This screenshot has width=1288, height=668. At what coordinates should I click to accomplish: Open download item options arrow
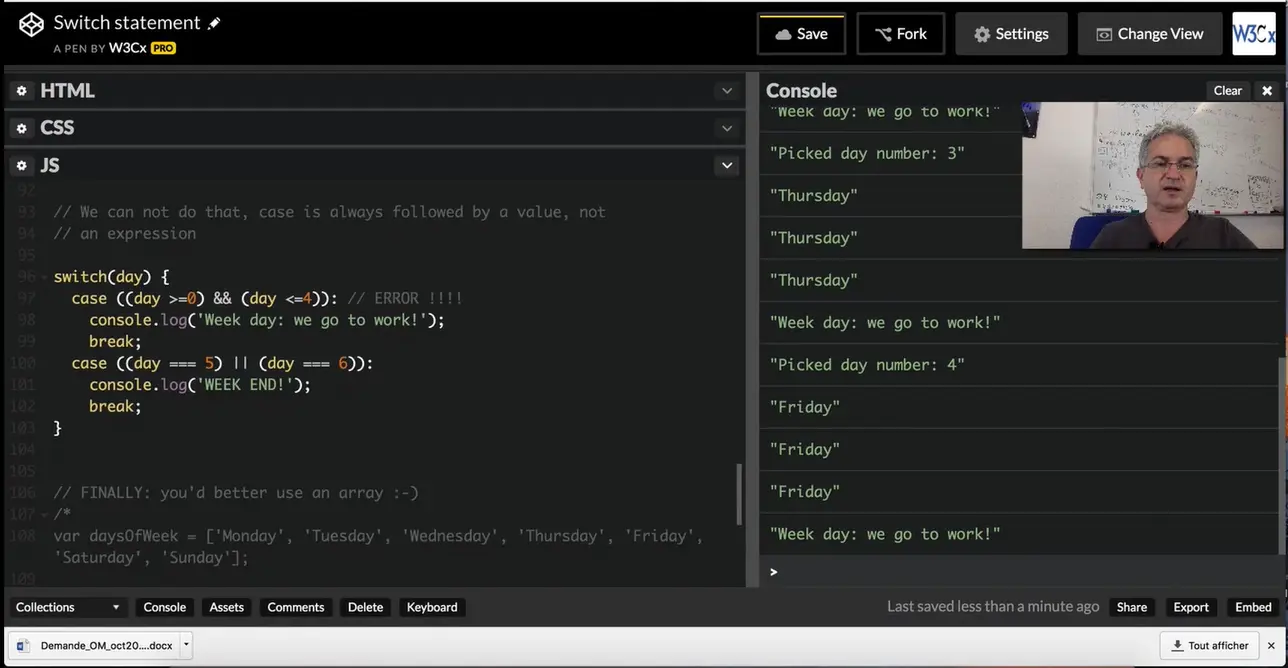tap(186, 645)
